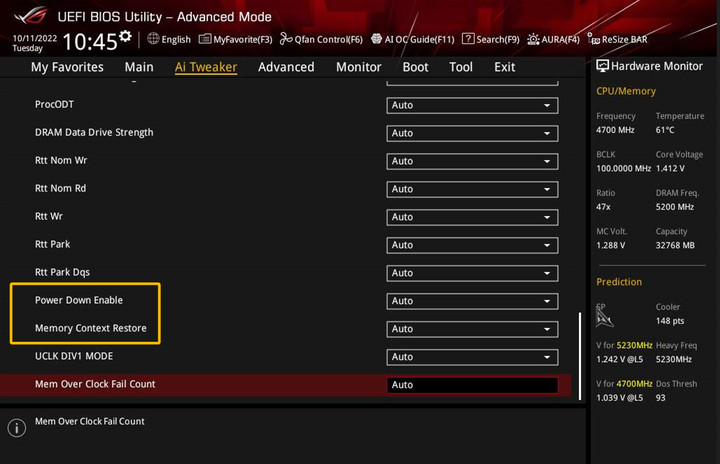720x464 pixels.
Task: Select the Rtt Wr label
Action: click(x=49, y=216)
